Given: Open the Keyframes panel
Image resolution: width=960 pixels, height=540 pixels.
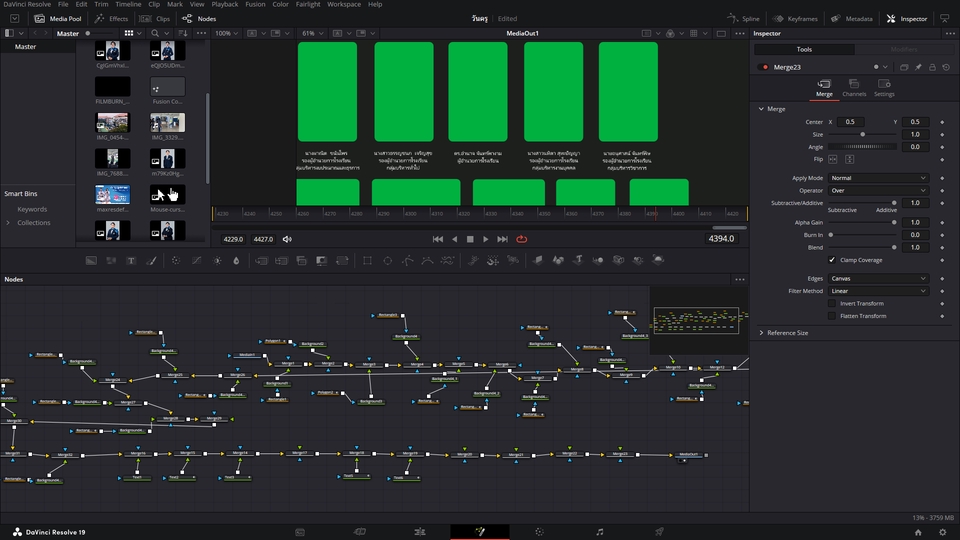Looking at the screenshot, I should tap(795, 19).
